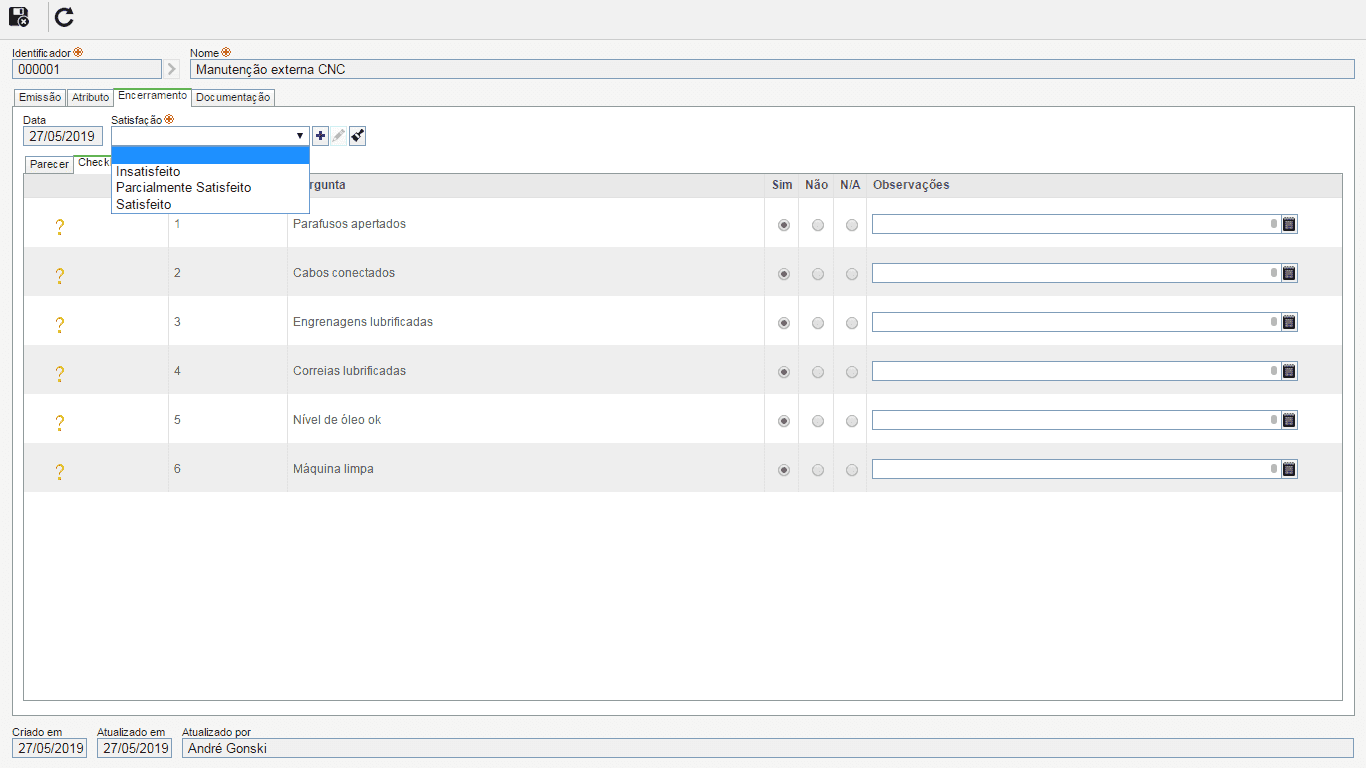Click in Observações field for Correias lubrificadas
1366x768 pixels.
pyautogui.click(x=1076, y=371)
